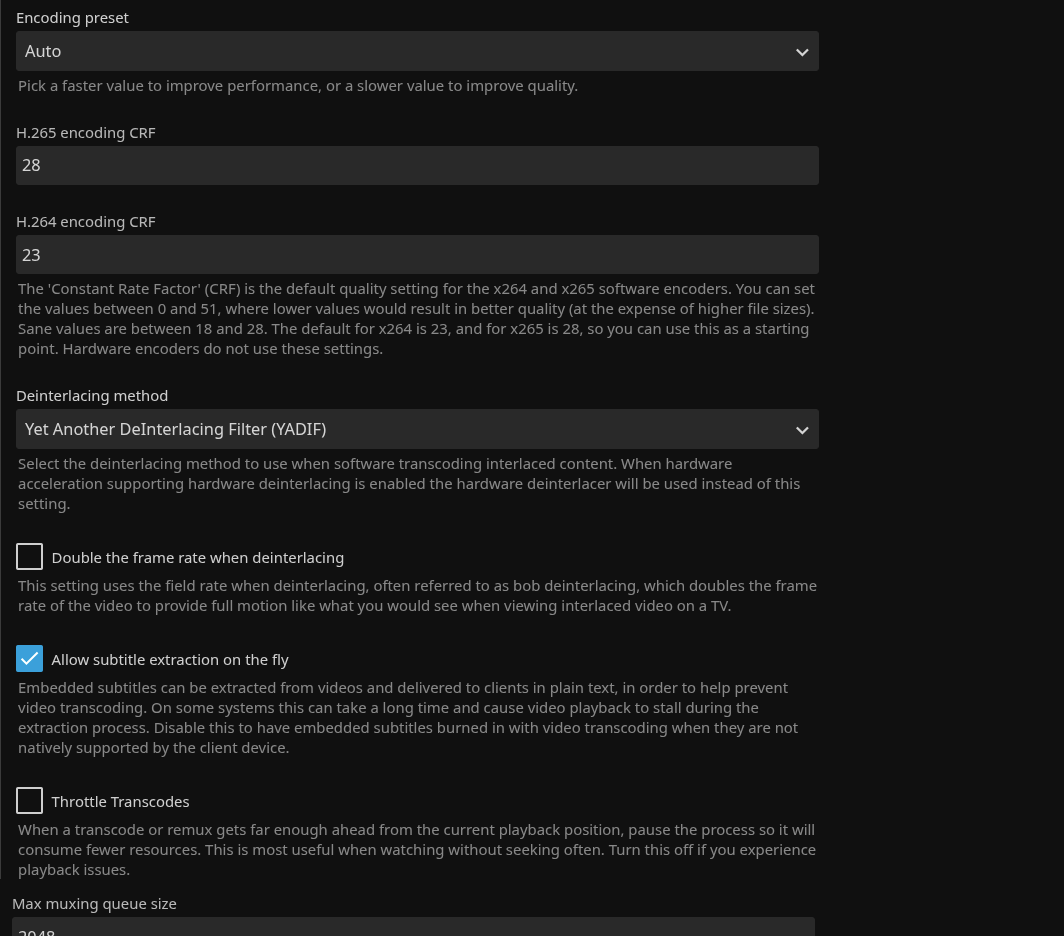Viewport: 1064px width, 936px height.
Task: Click the "H.264 encoding CRF" label
Action: [x=86, y=222]
